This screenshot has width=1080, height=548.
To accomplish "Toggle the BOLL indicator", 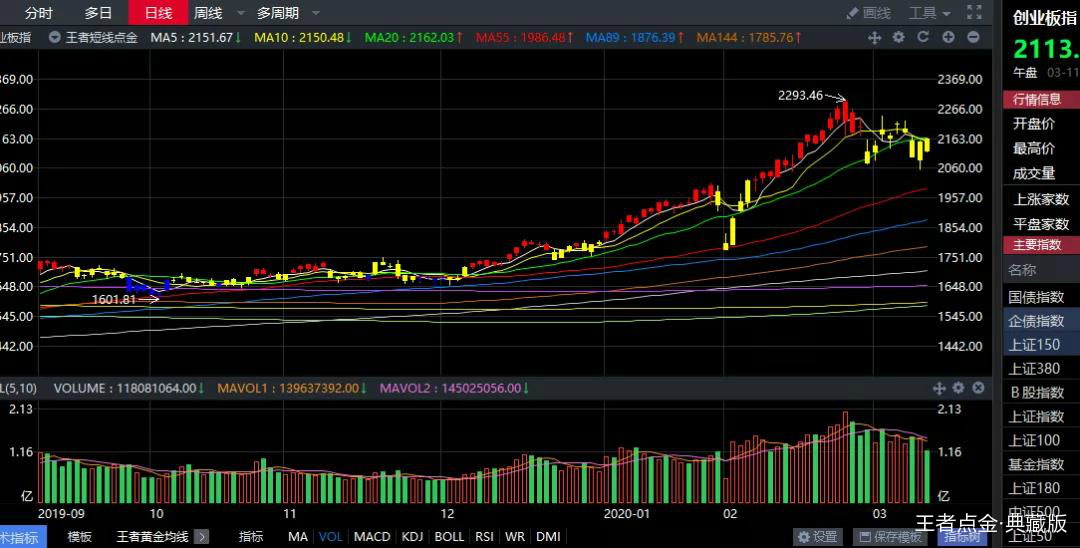I will point(449,537).
